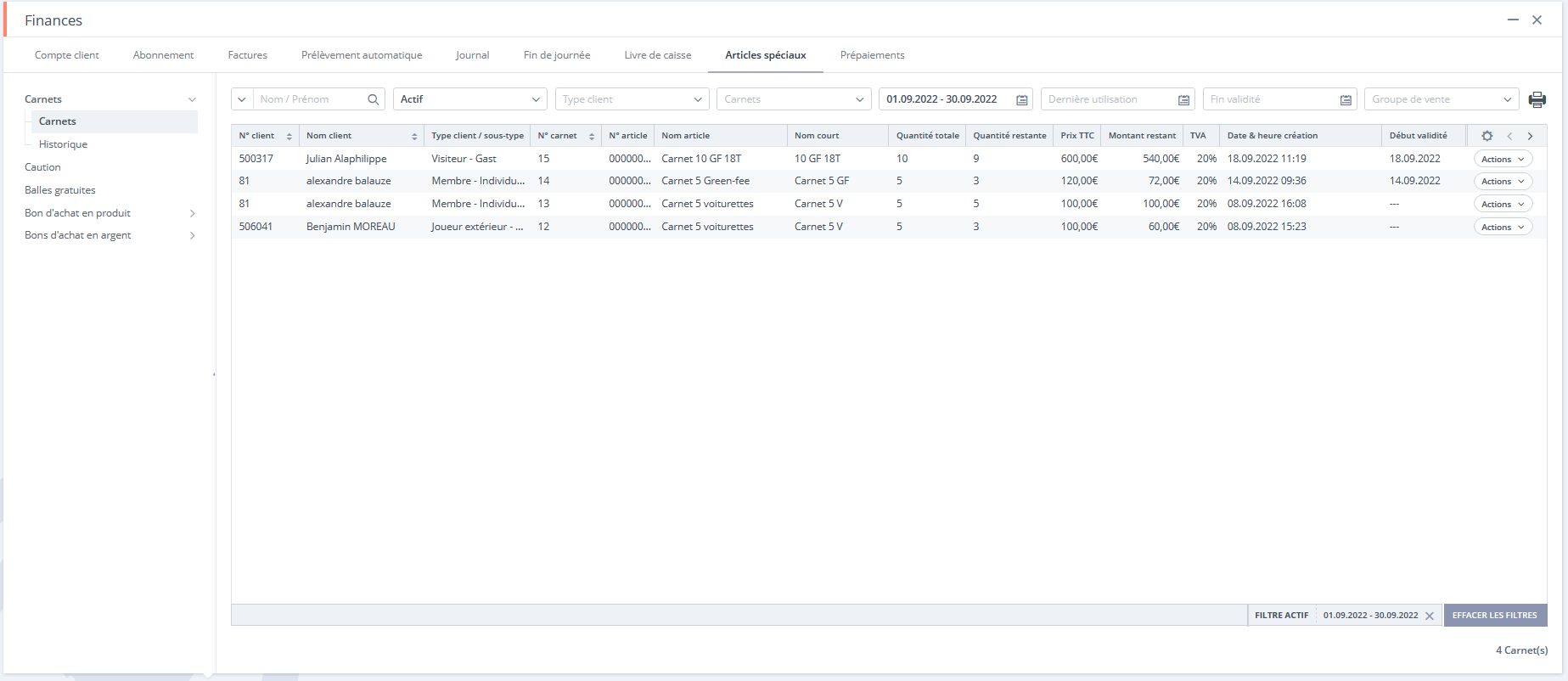Viewport: 1568px width, 681px height.
Task: Open calendar icon in Dernière utilisation field
Action: tap(1183, 99)
